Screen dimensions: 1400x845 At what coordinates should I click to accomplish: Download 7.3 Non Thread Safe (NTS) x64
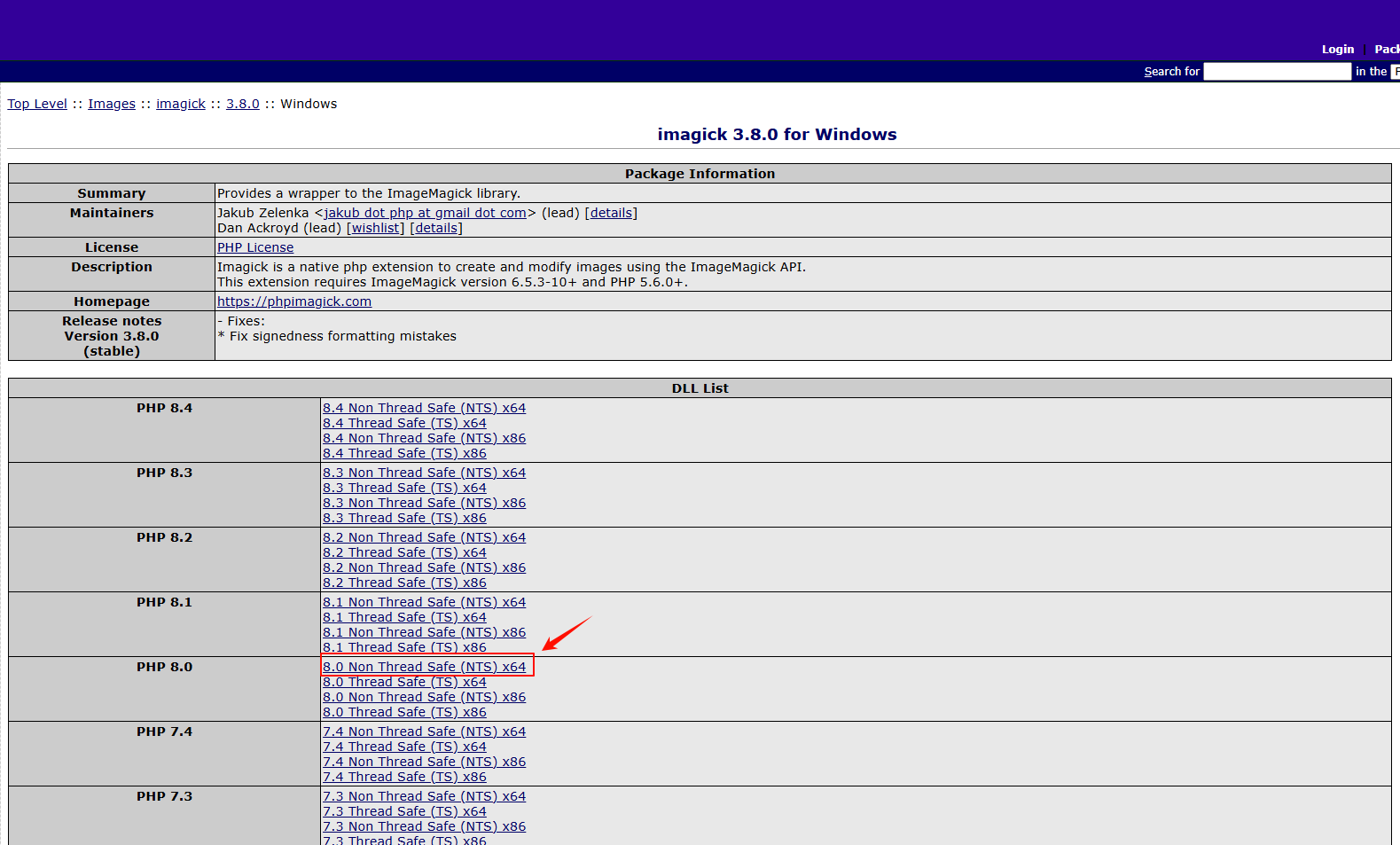point(424,796)
